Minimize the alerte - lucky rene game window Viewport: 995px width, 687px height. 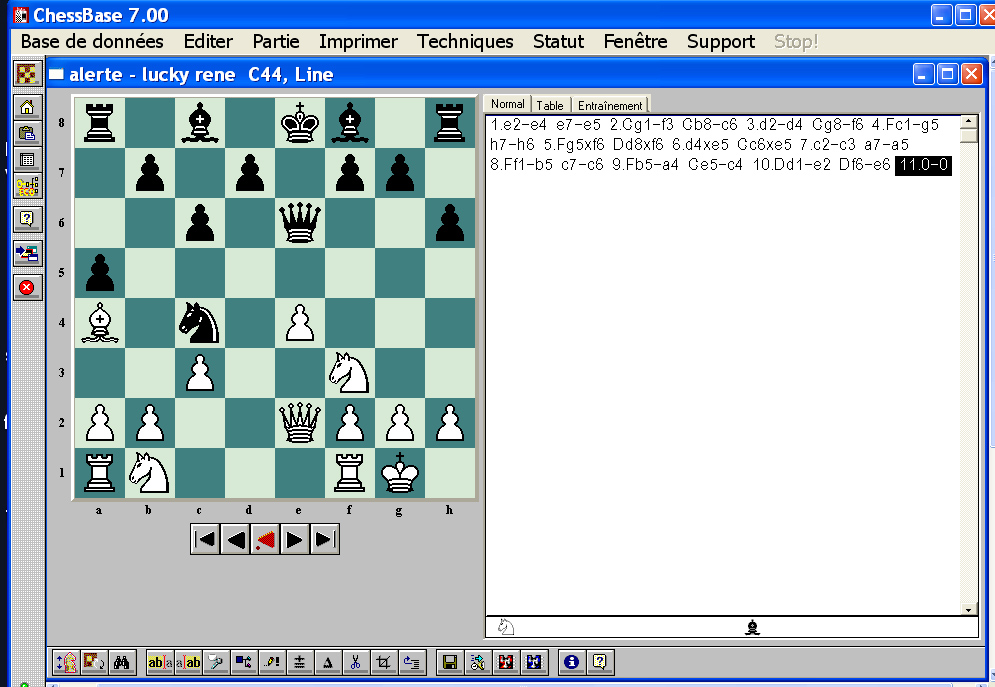tap(923, 74)
